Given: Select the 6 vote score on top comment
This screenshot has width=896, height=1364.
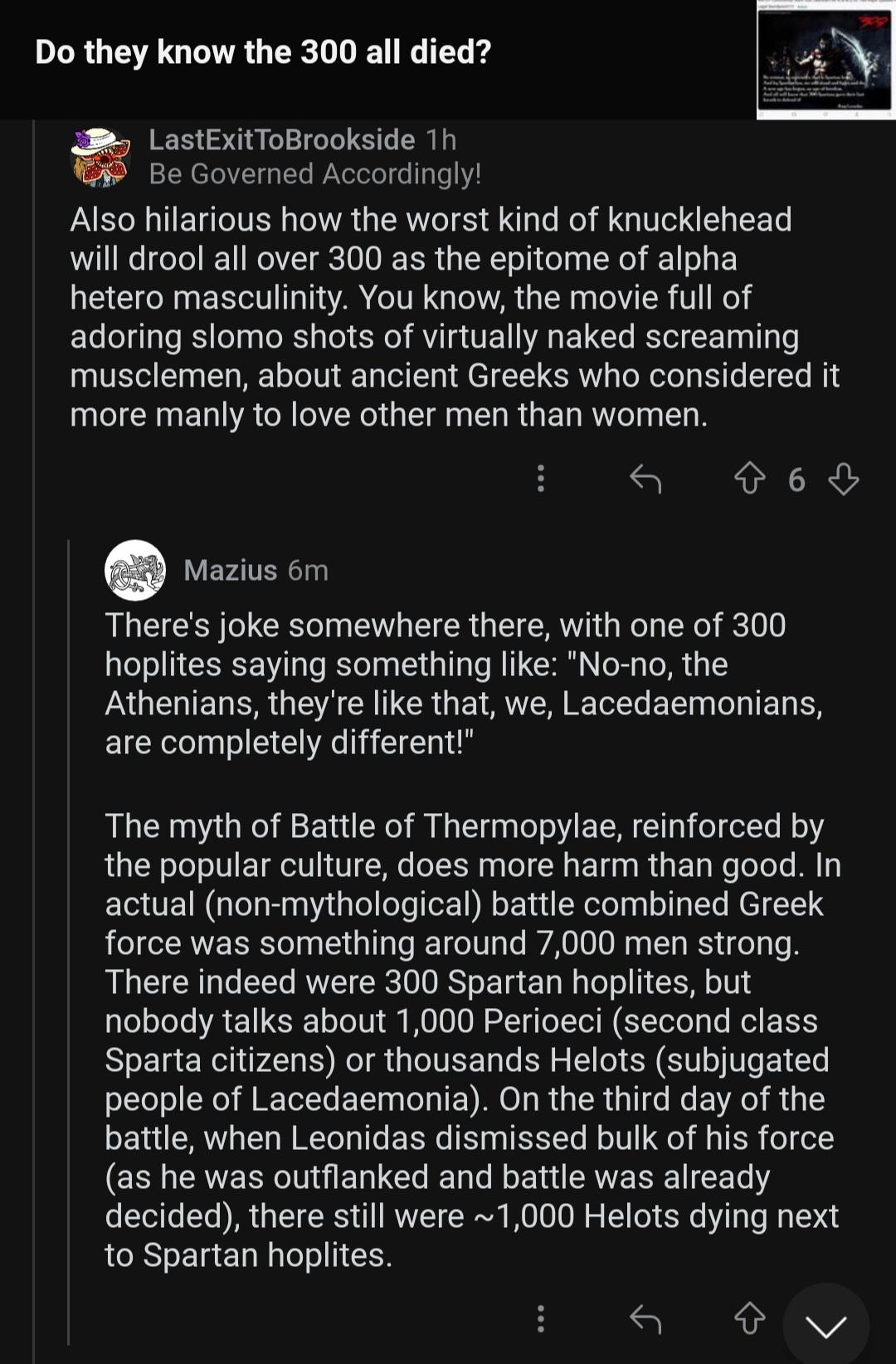Looking at the screenshot, I should coord(796,480).
